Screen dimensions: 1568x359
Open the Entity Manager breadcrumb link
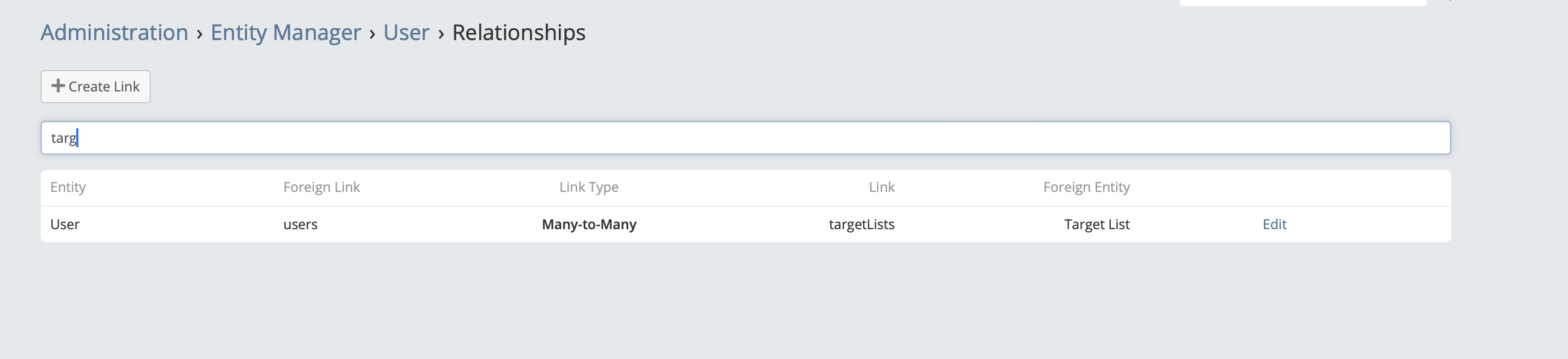286,32
